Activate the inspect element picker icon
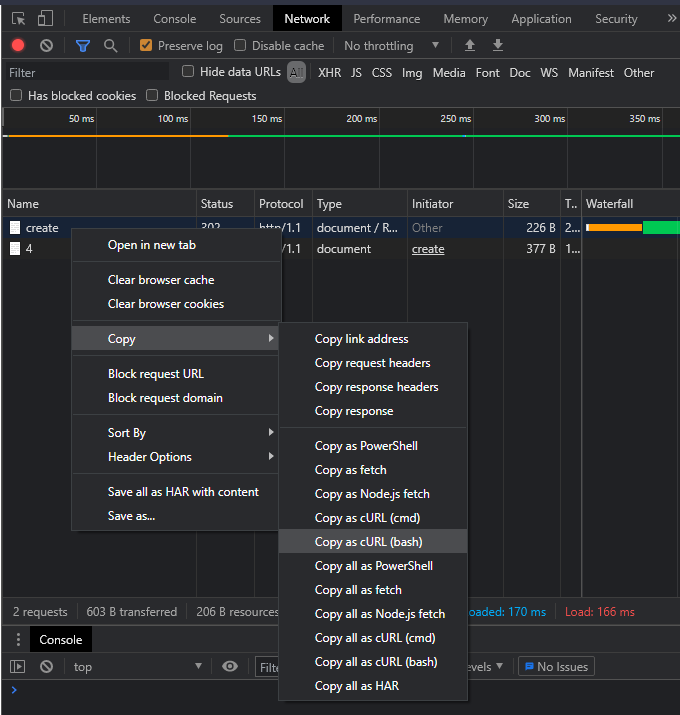 tap(18, 19)
